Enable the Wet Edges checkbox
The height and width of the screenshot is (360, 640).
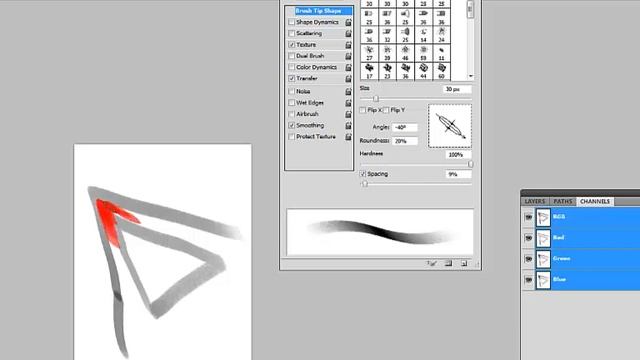click(291, 103)
